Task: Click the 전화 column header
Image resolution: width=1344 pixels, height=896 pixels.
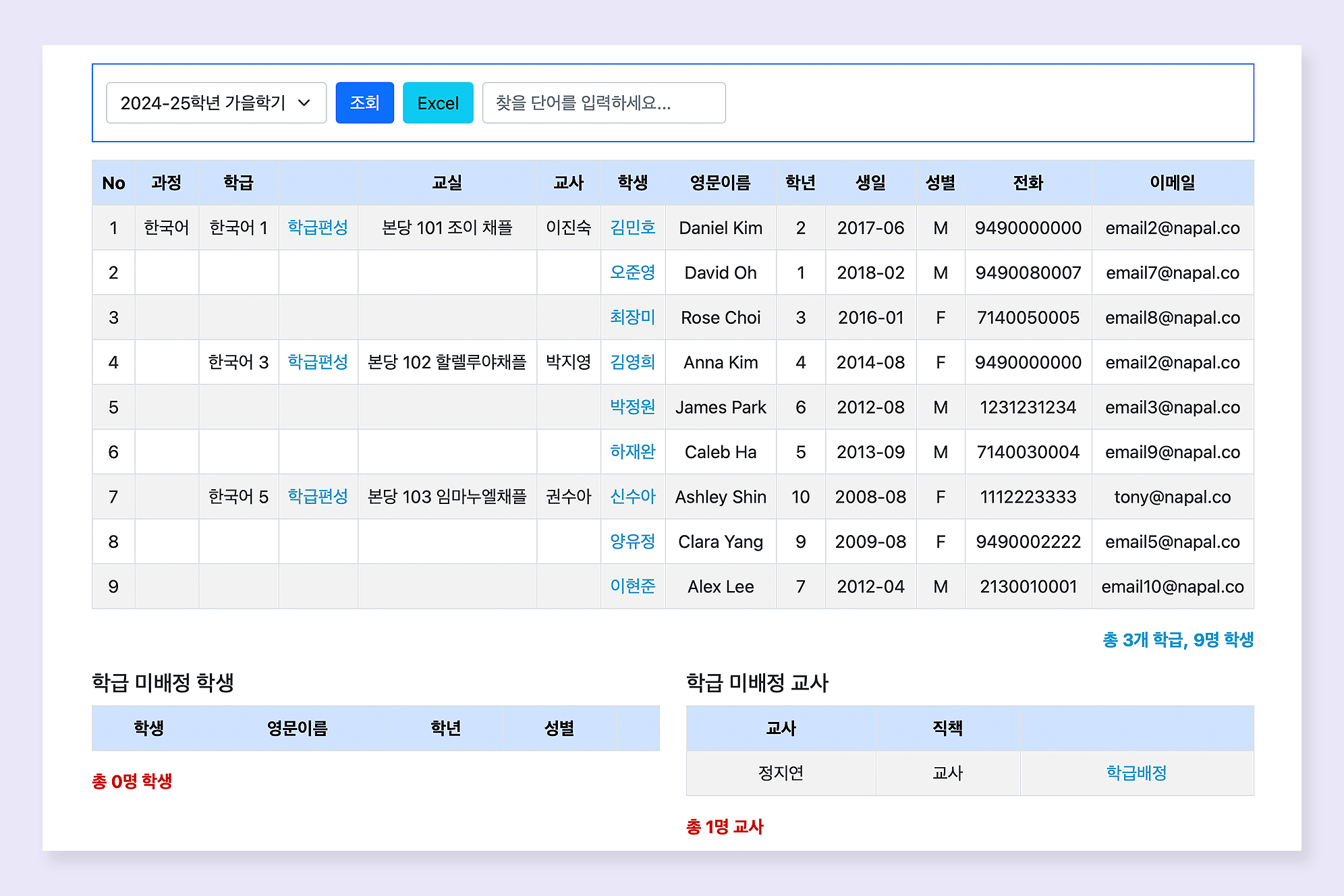Action: tap(1028, 182)
